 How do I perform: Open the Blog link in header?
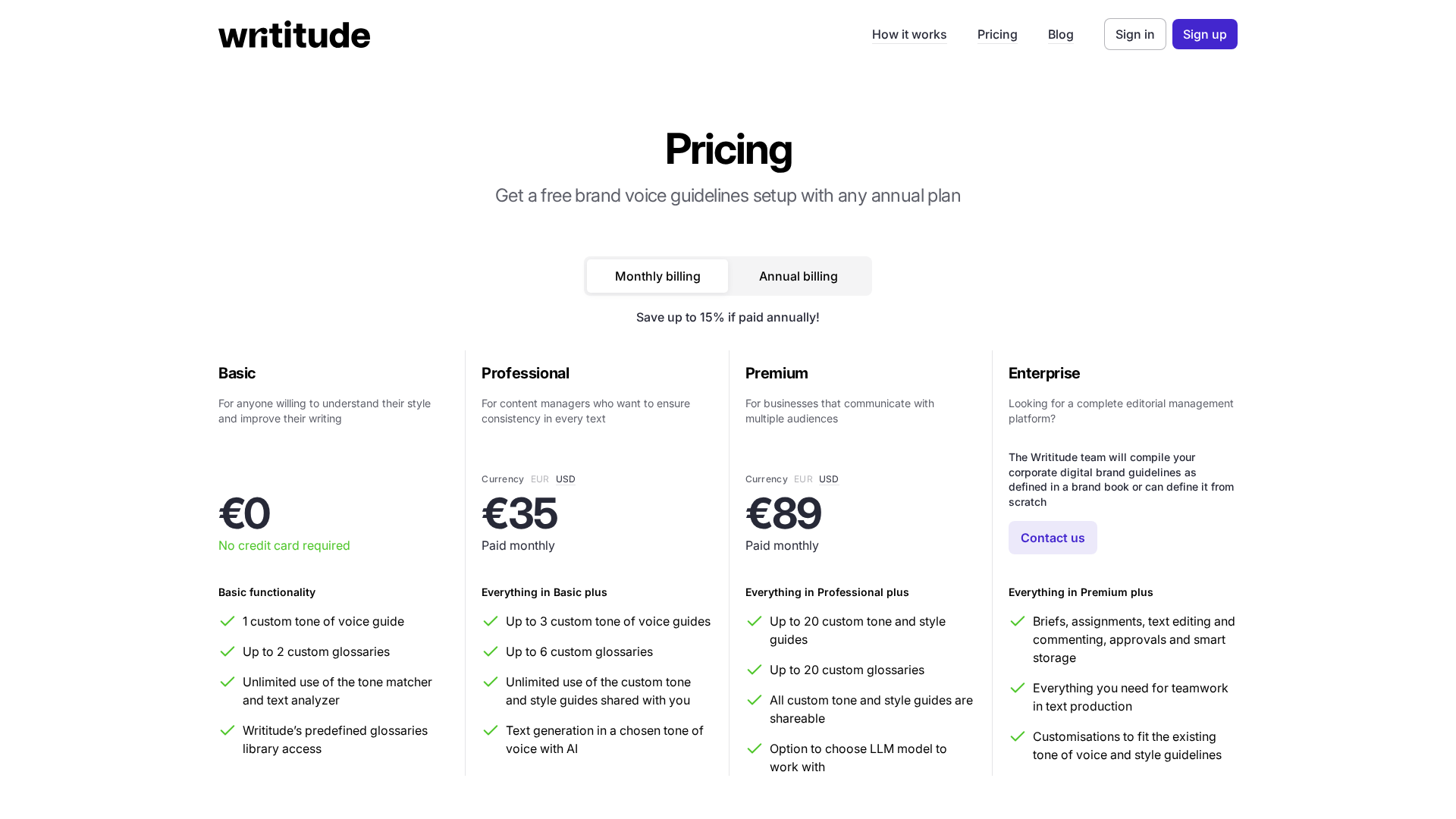1060,34
